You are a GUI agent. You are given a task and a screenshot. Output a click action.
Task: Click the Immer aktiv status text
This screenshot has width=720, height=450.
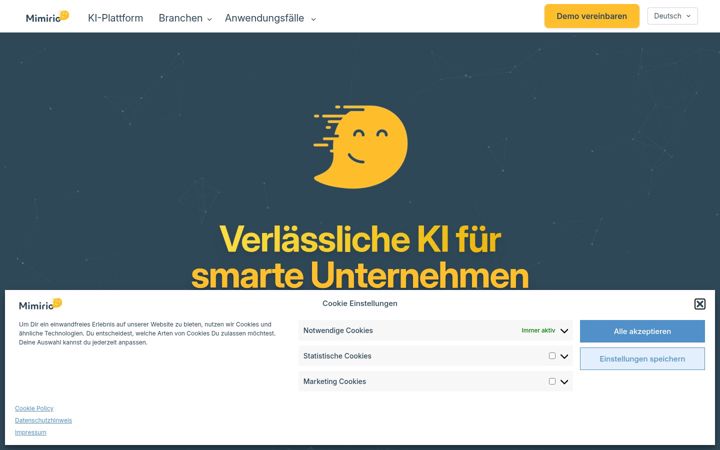pyautogui.click(x=538, y=330)
